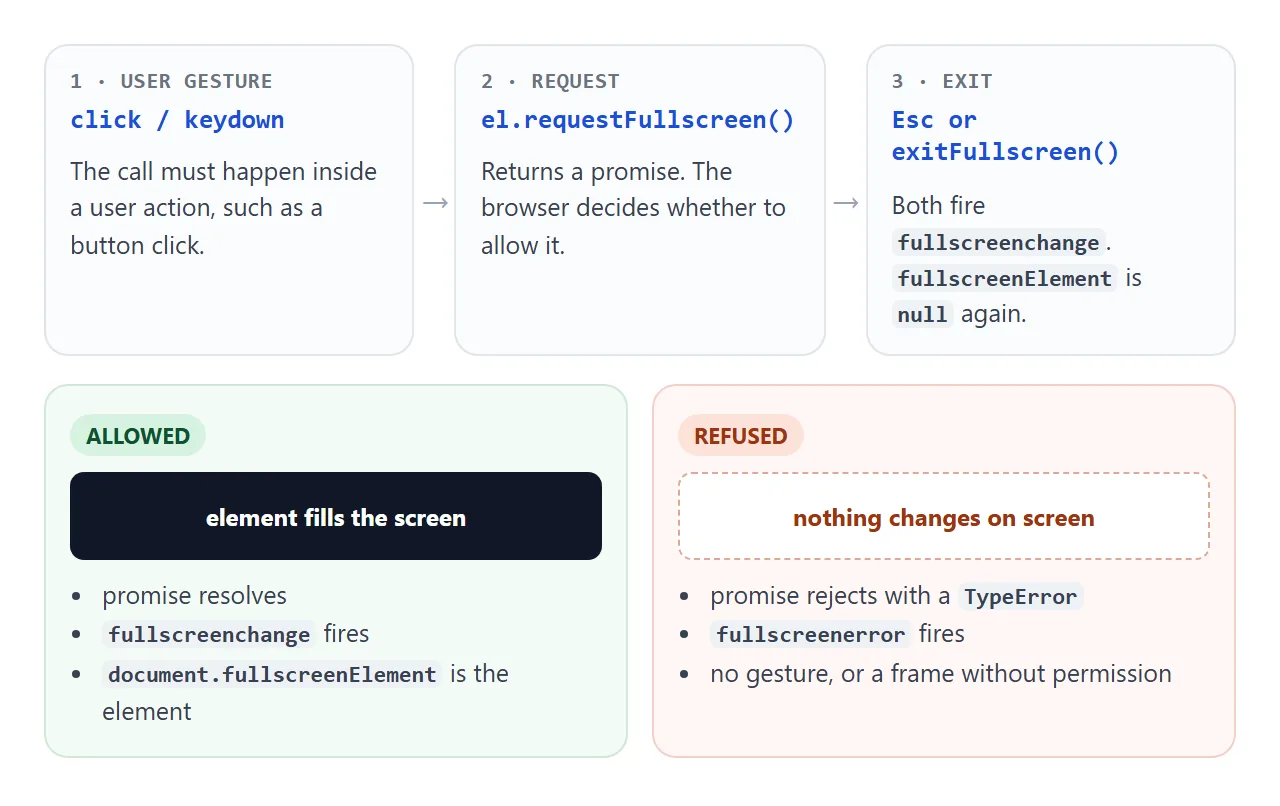Click the 'document.fullscreenElement' code chip
Screen dimensions: 1280x806
point(272,675)
